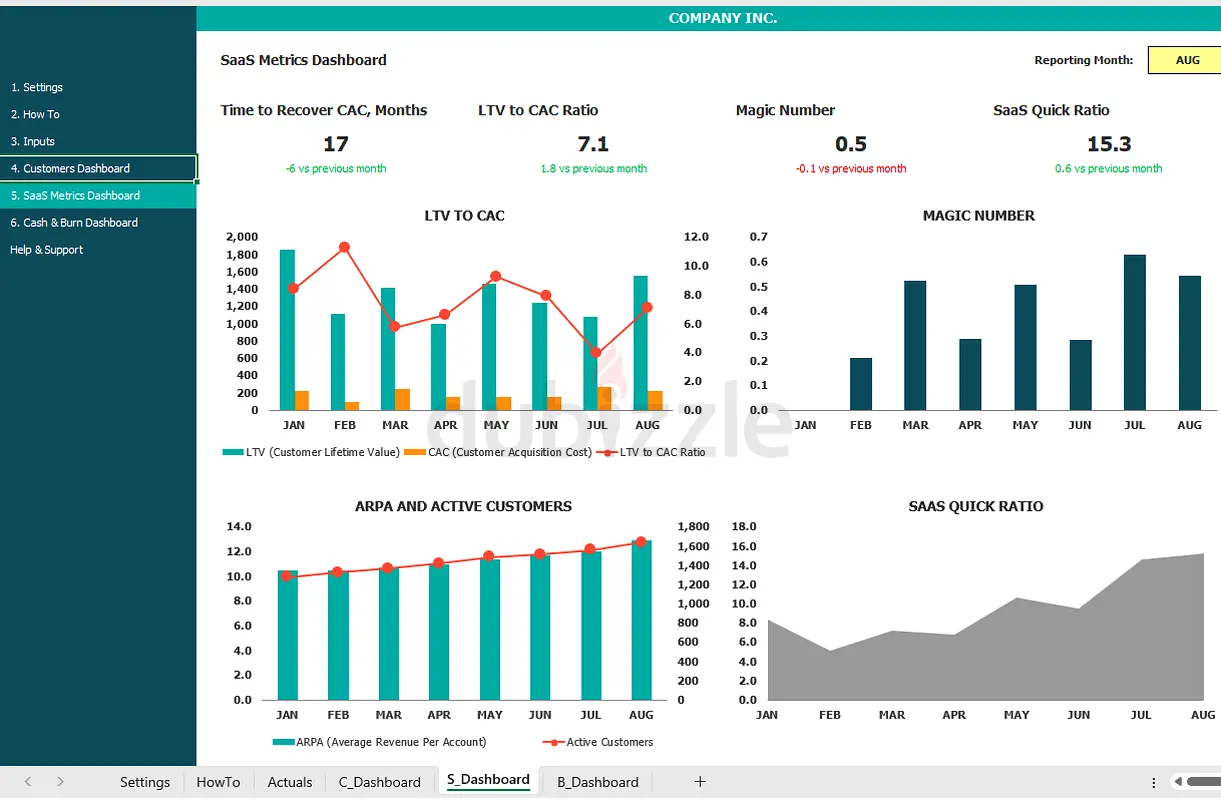Click the three-dot options handle near scrollbar
Viewport: 1221px width, 800px height.
[x=1156, y=782]
